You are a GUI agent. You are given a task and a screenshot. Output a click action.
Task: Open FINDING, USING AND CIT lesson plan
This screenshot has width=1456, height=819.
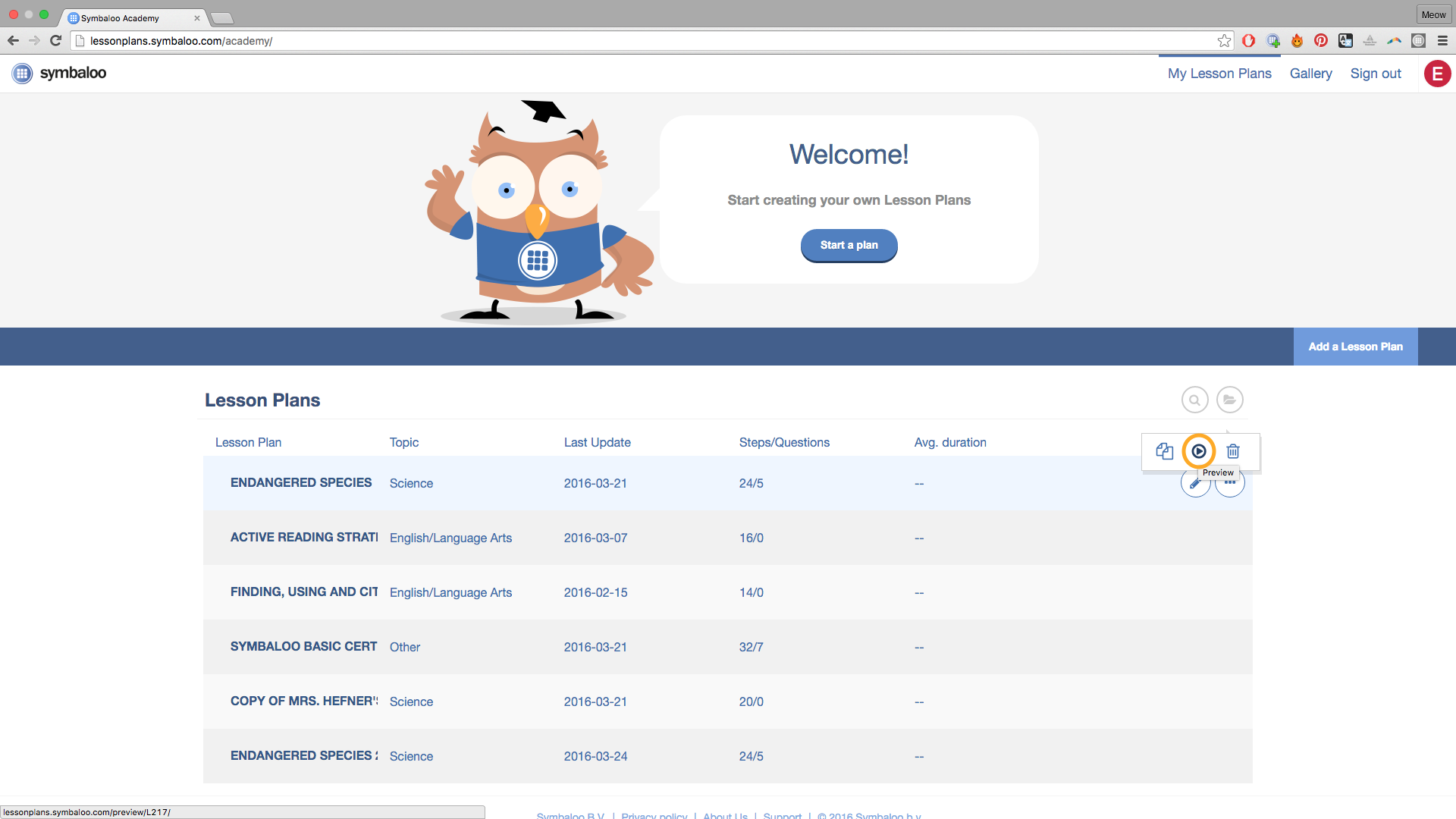[304, 592]
